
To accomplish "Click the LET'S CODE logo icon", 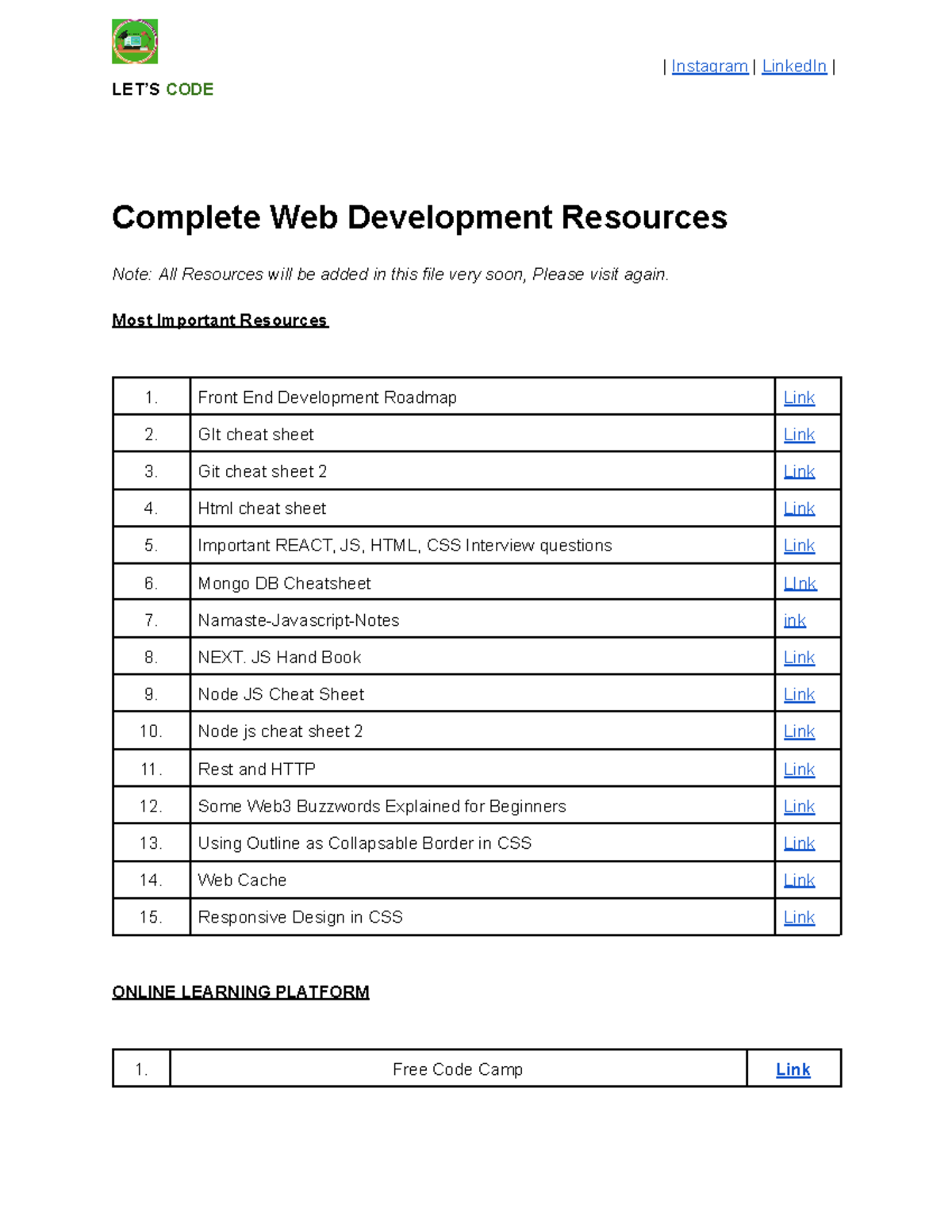I will 133,40.
